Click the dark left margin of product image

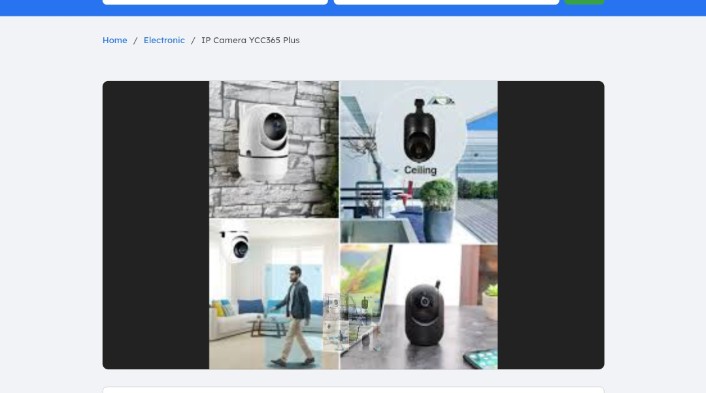[x=156, y=225]
